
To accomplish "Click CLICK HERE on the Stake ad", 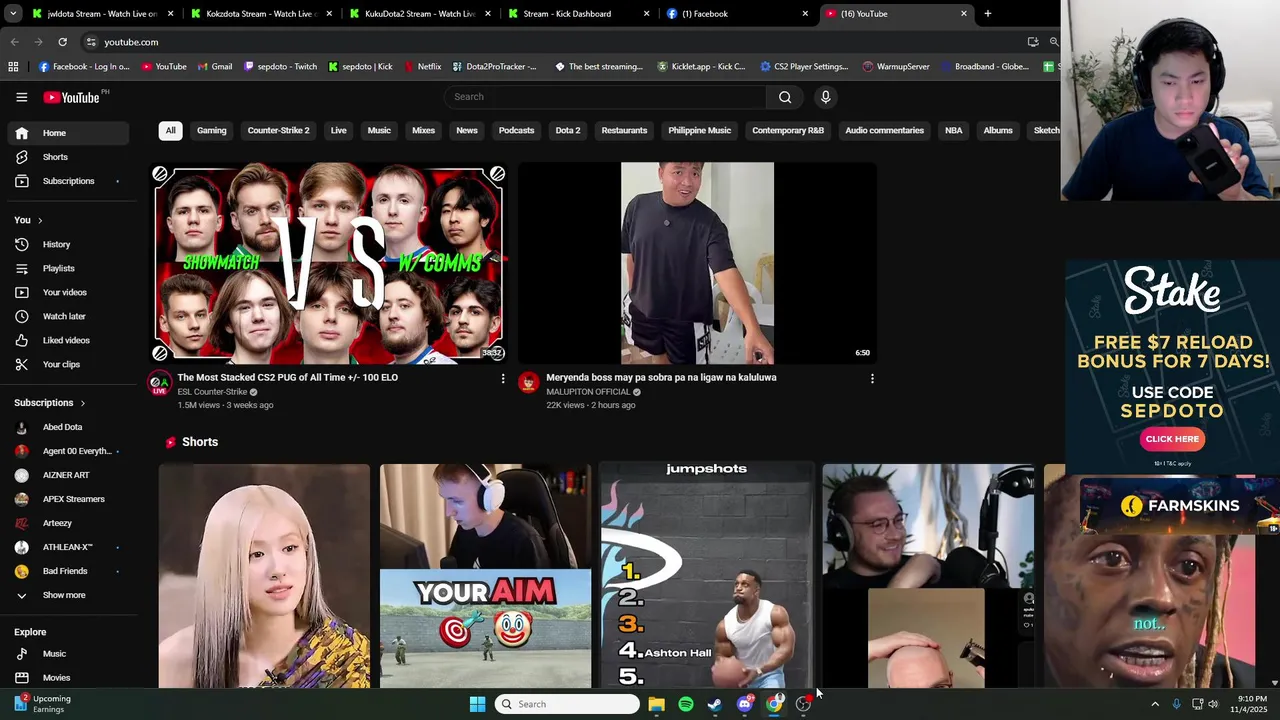I will click(1172, 439).
